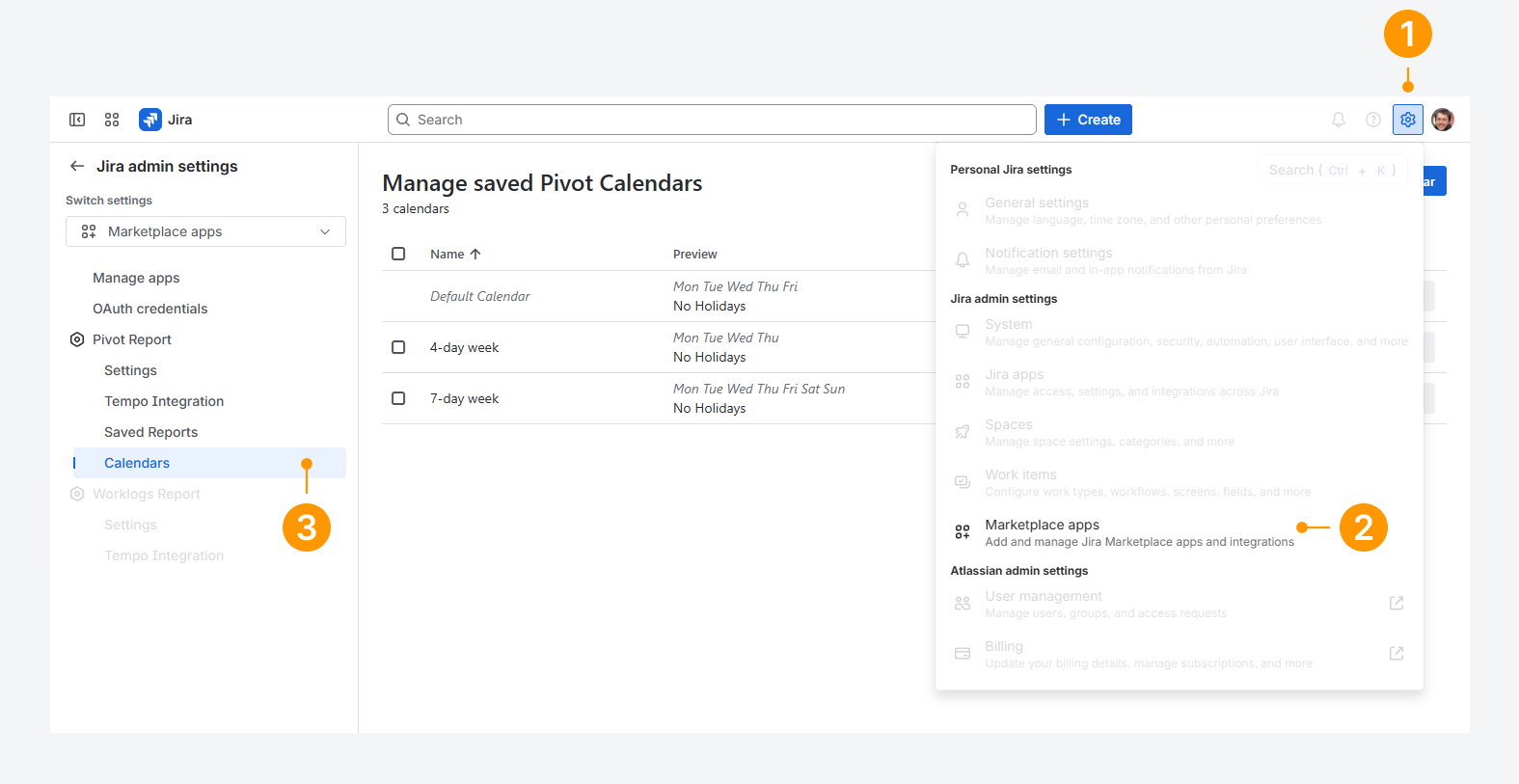Open Marketplace apps in the settings menu
This screenshot has width=1519, height=784.
pyautogui.click(x=1179, y=532)
